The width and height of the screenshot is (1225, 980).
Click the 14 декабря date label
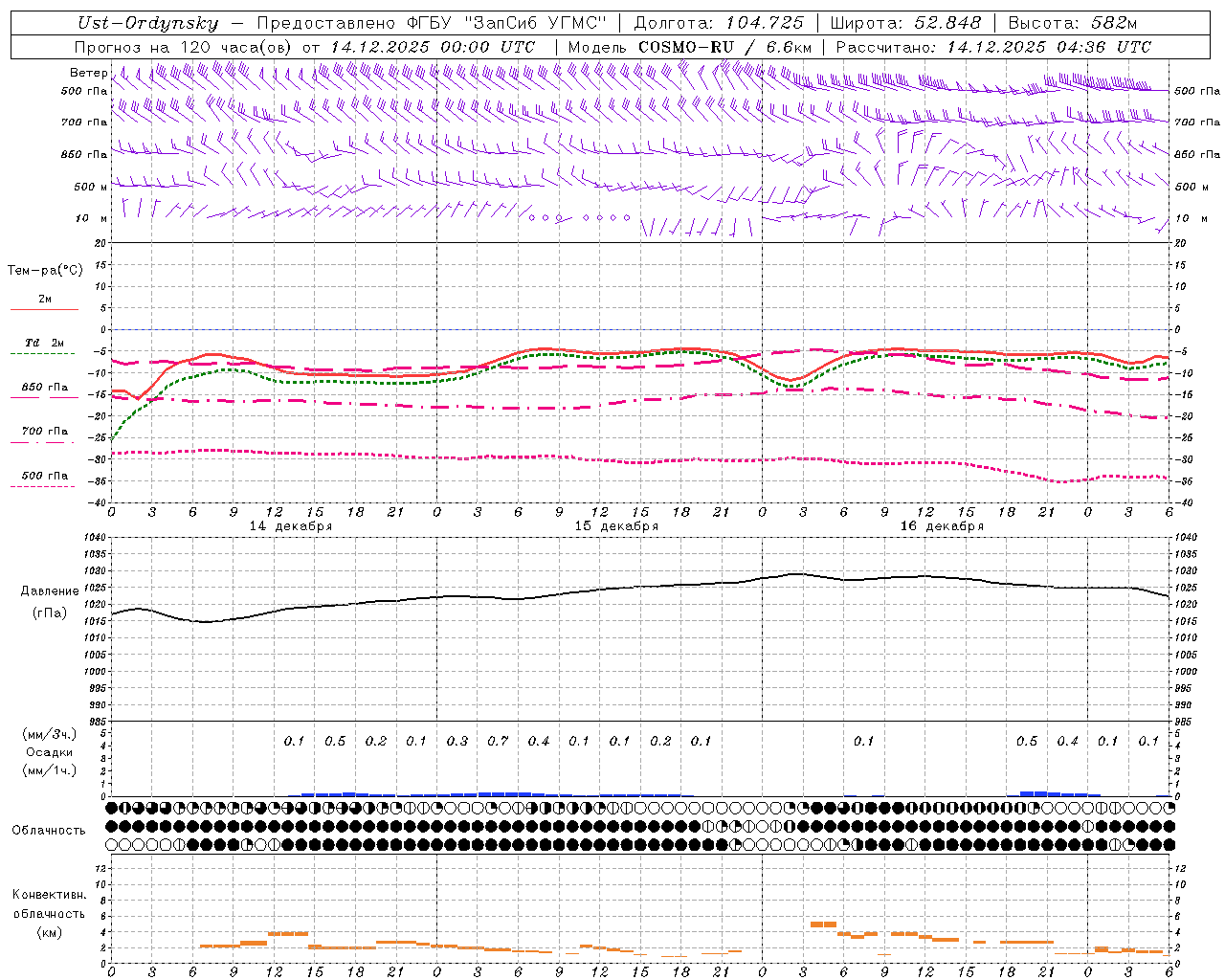(291, 526)
